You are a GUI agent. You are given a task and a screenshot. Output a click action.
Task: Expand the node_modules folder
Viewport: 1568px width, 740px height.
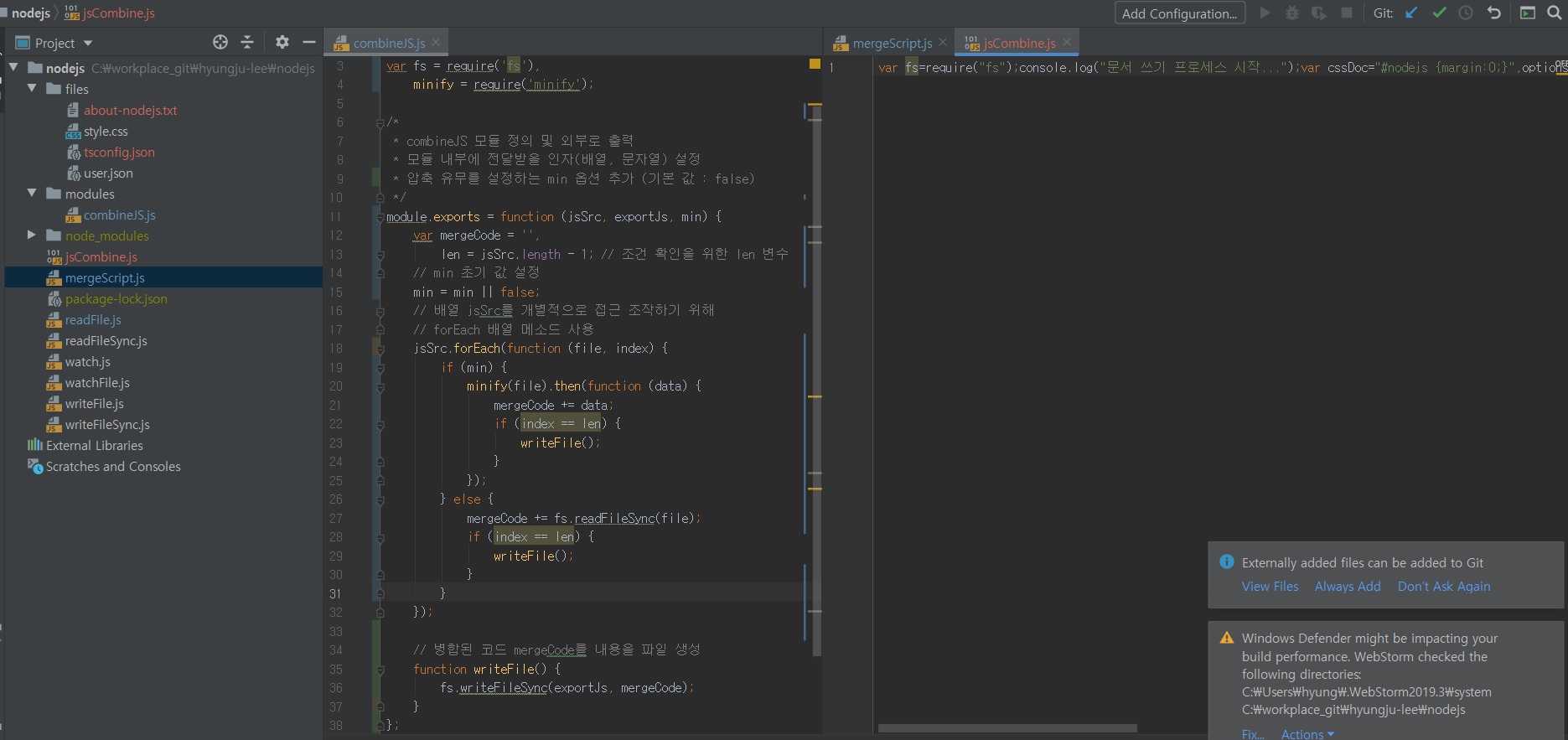point(31,235)
